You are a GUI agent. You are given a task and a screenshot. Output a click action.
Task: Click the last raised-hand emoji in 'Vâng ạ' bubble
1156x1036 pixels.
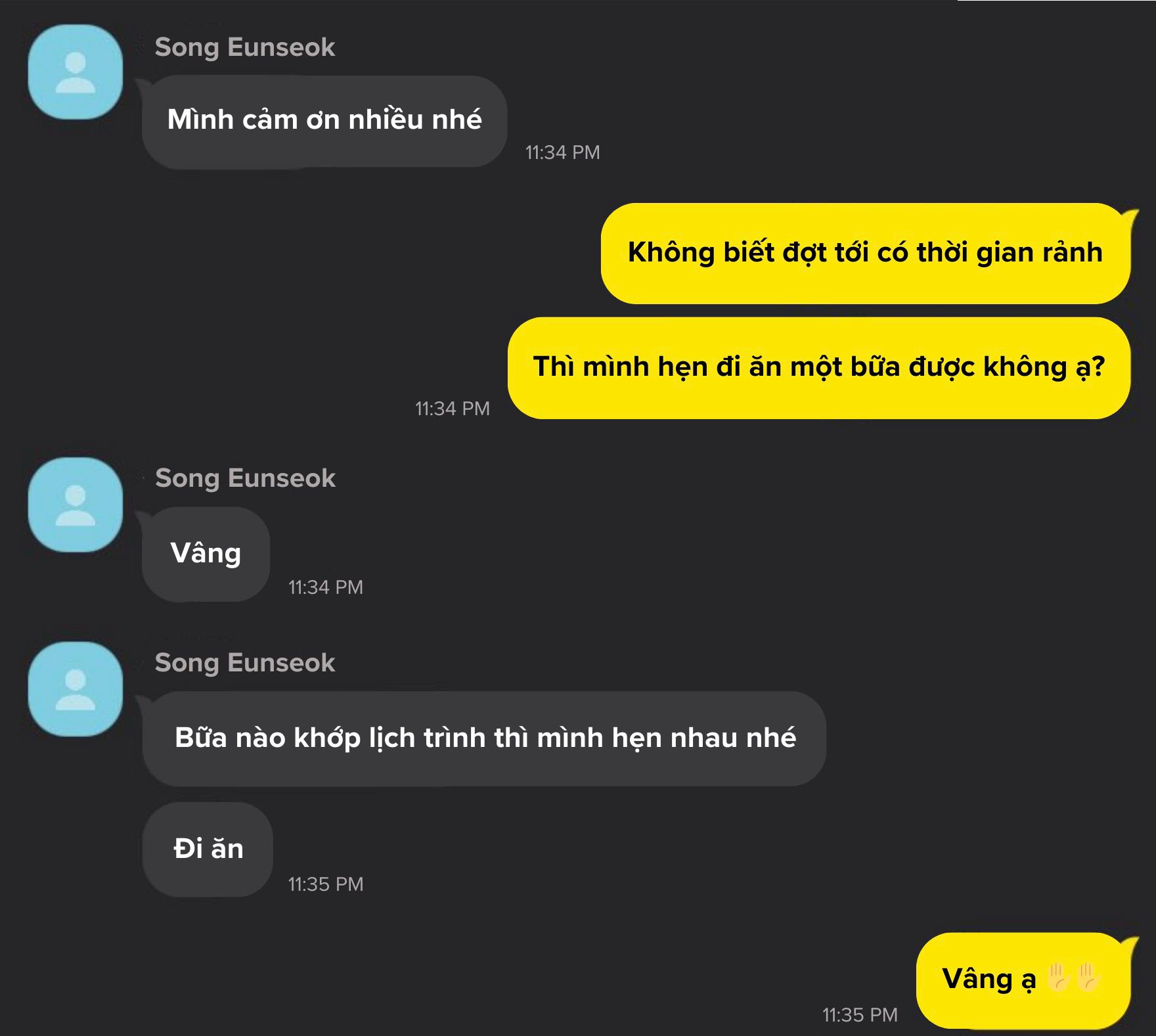(1088, 977)
